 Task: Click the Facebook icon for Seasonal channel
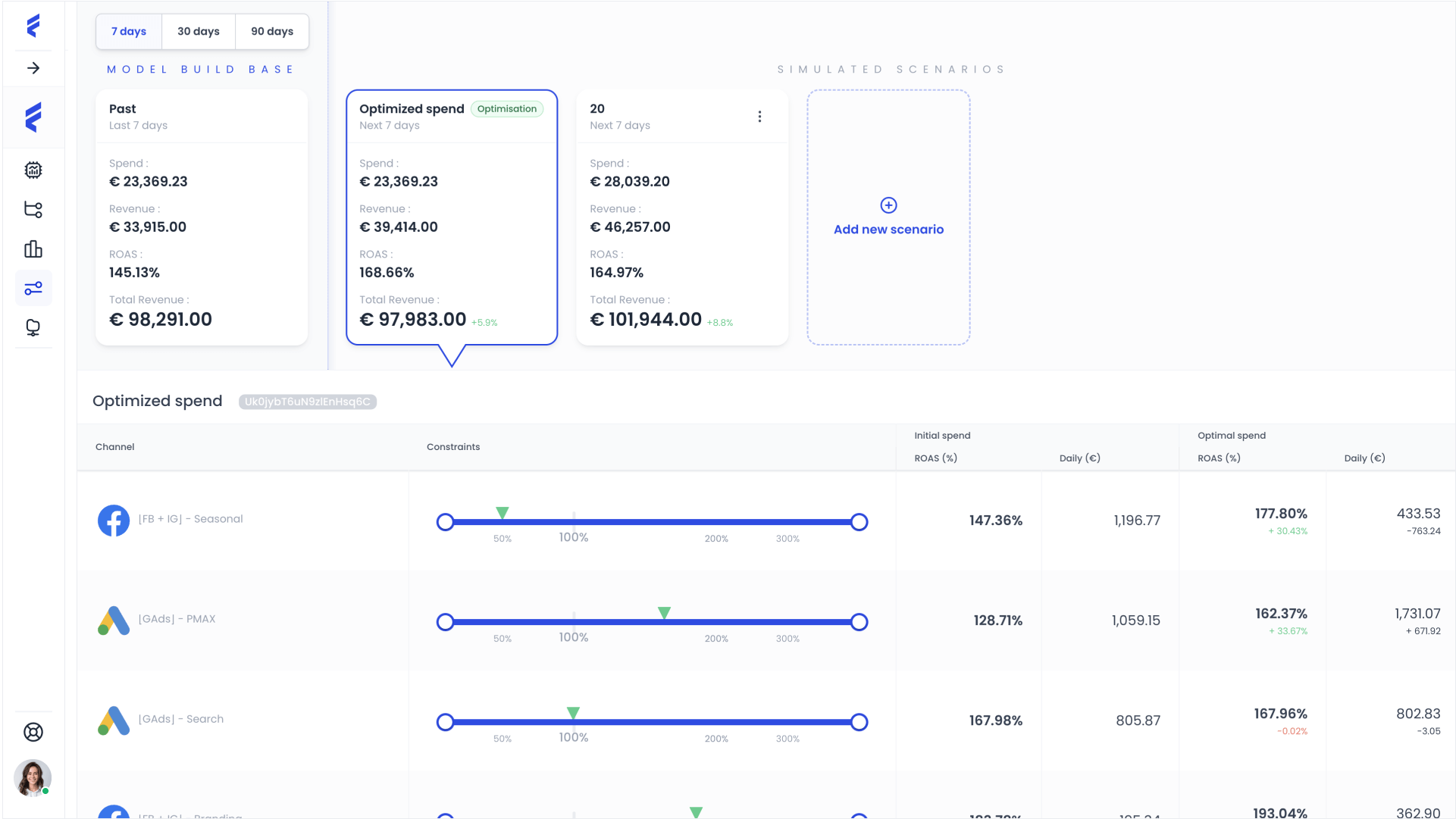(x=114, y=520)
